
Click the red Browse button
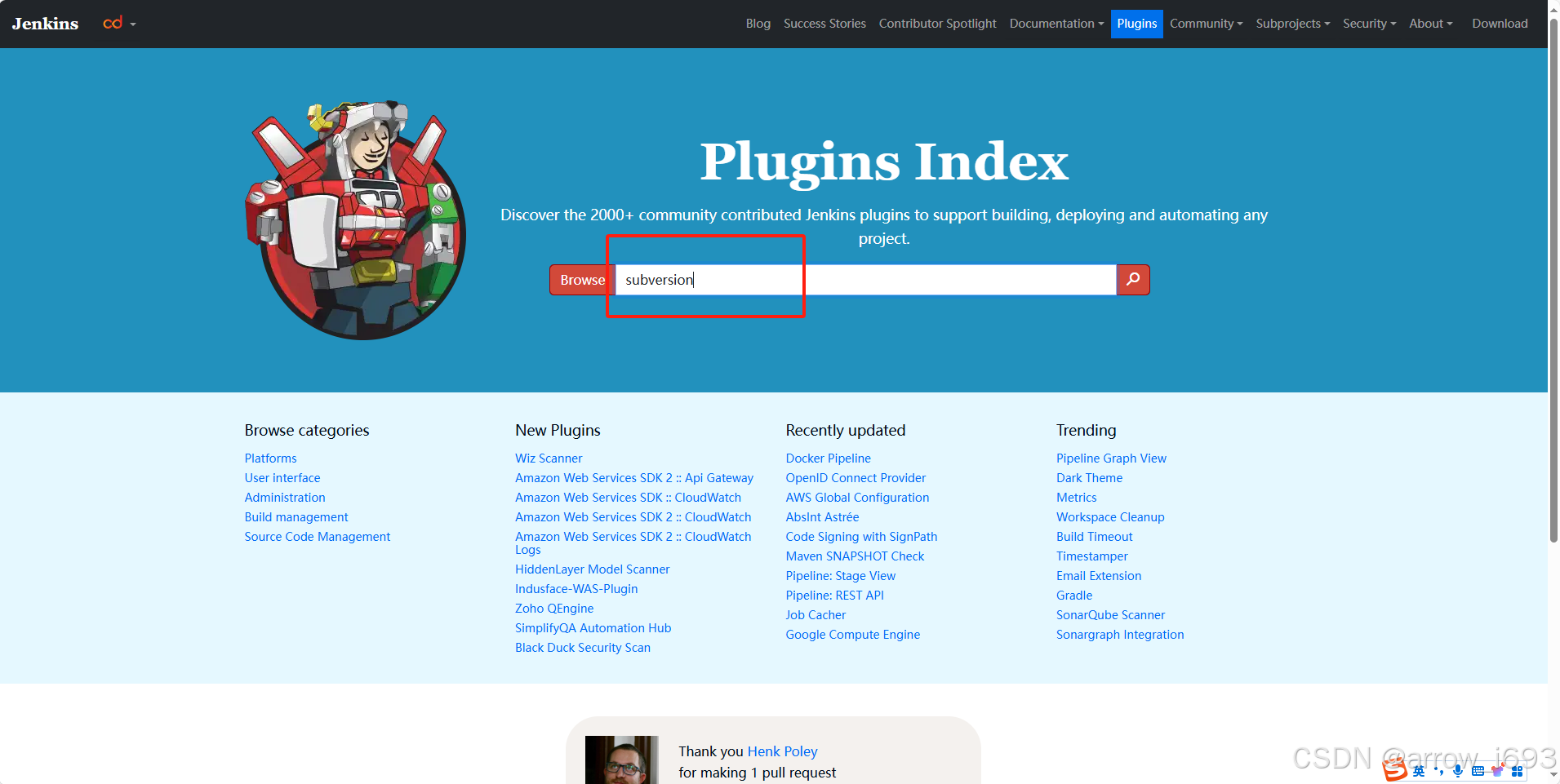point(582,280)
